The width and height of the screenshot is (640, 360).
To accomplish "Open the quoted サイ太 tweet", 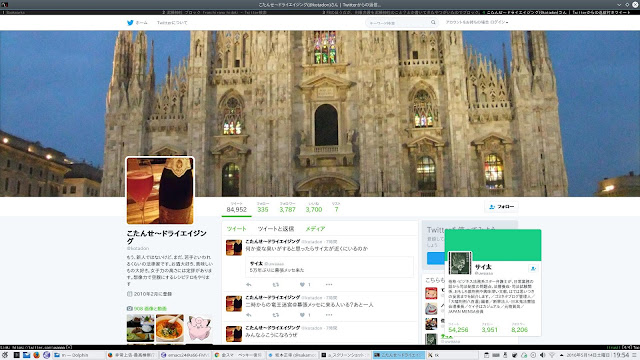I will tap(329, 267).
